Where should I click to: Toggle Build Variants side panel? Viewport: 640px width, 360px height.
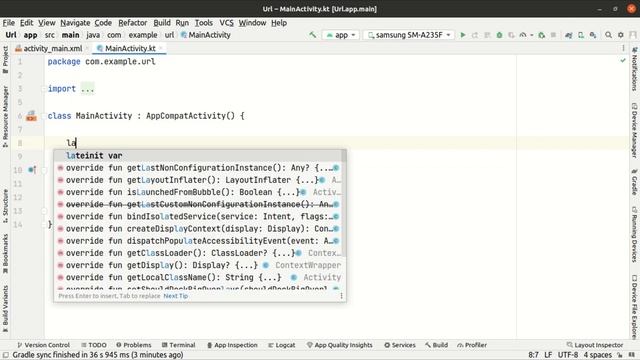(x=5, y=309)
